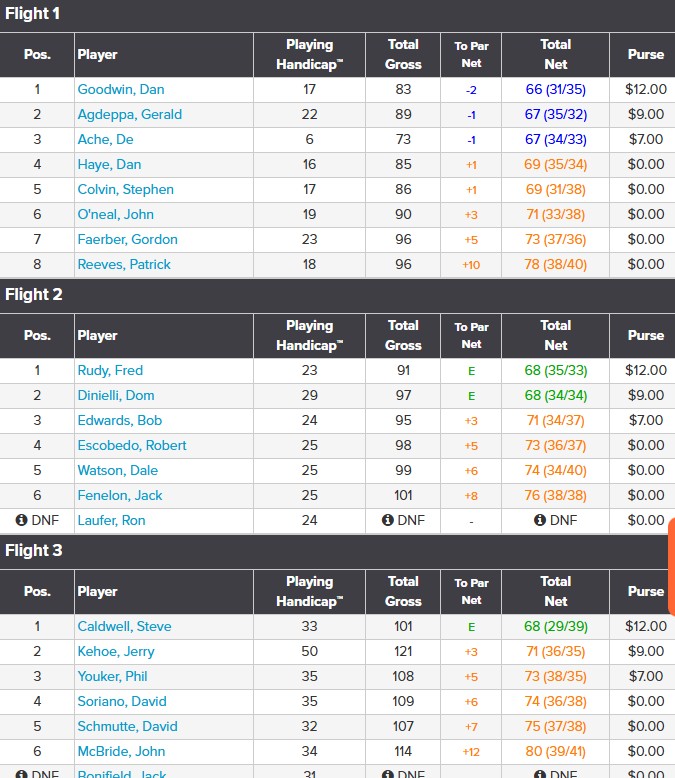Click the info icon beside Laufer's DNF position
Viewport: 675px width, 778px height.
coord(21,520)
